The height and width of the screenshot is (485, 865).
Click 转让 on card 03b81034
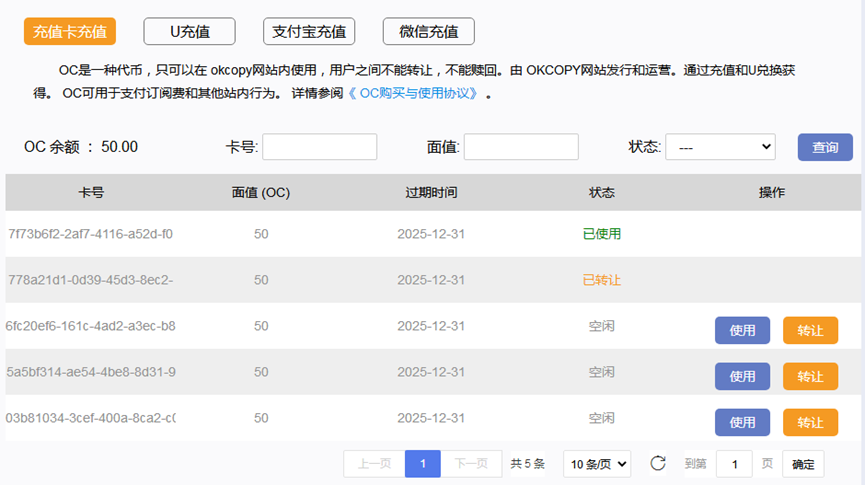click(810, 422)
